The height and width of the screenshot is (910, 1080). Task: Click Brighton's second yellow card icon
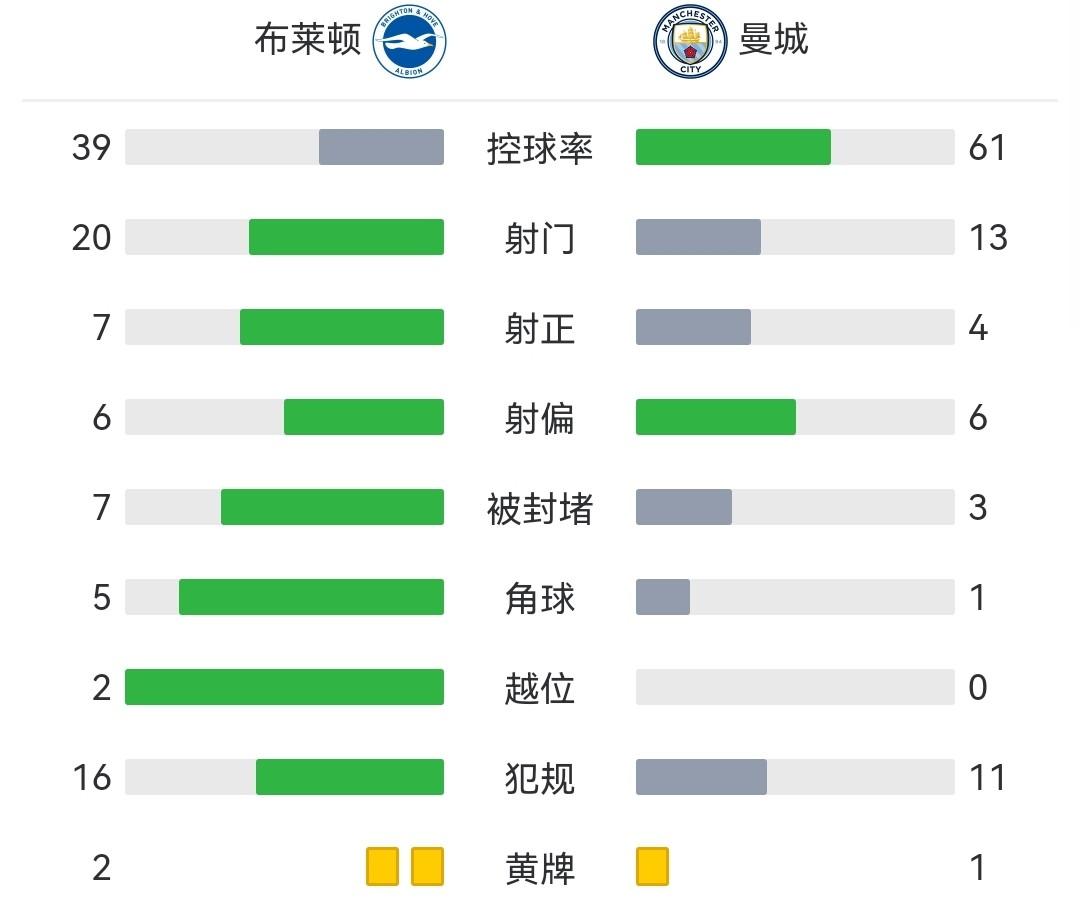point(427,867)
